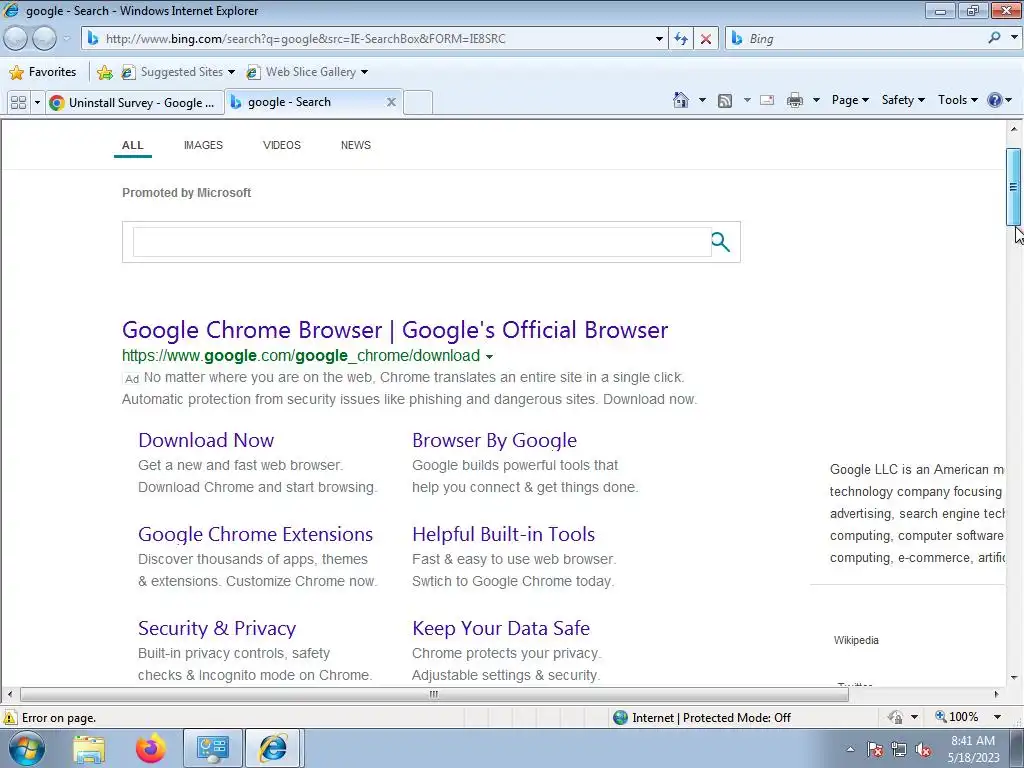Click the network tray icon
1024x768 pixels.
pyautogui.click(x=899, y=749)
